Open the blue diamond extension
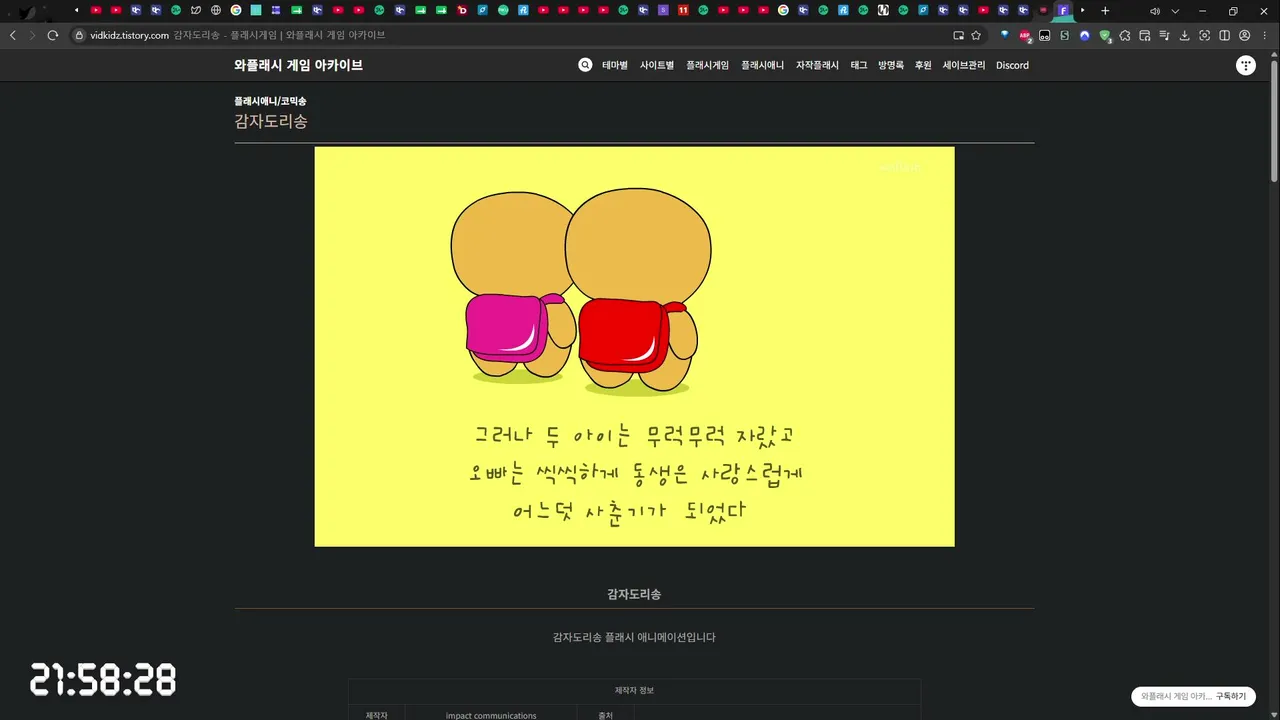The width and height of the screenshot is (1280, 720). pyautogui.click(x=1005, y=35)
